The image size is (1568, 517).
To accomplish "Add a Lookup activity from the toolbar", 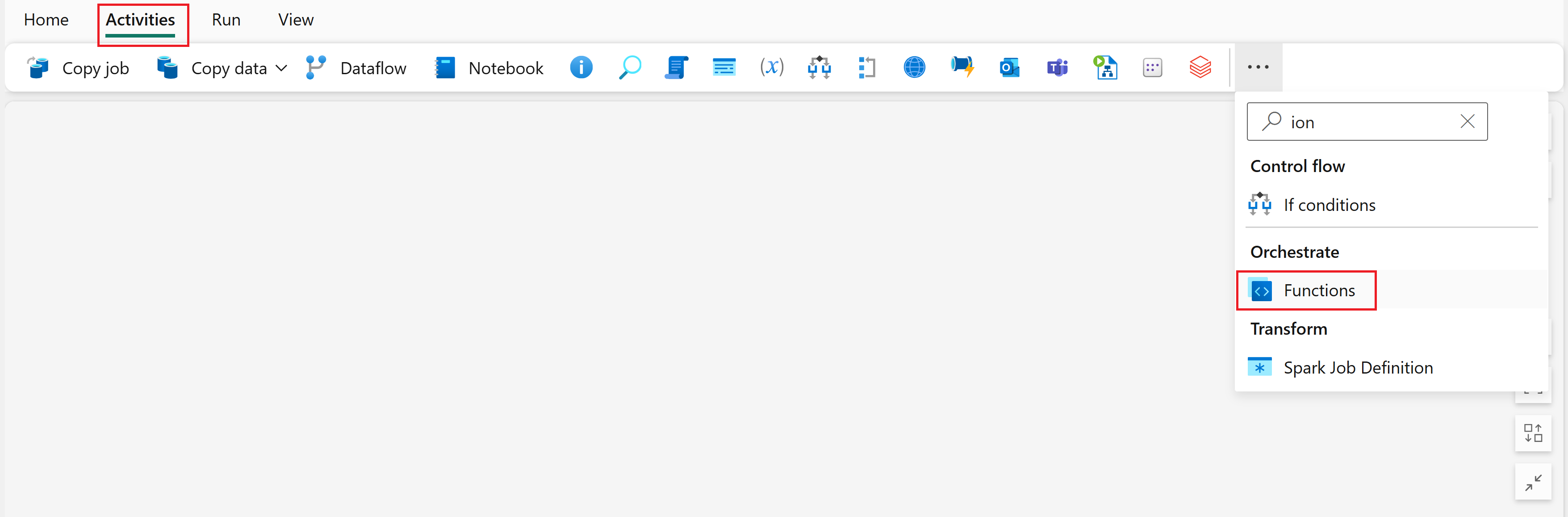I will (x=630, y=67).
